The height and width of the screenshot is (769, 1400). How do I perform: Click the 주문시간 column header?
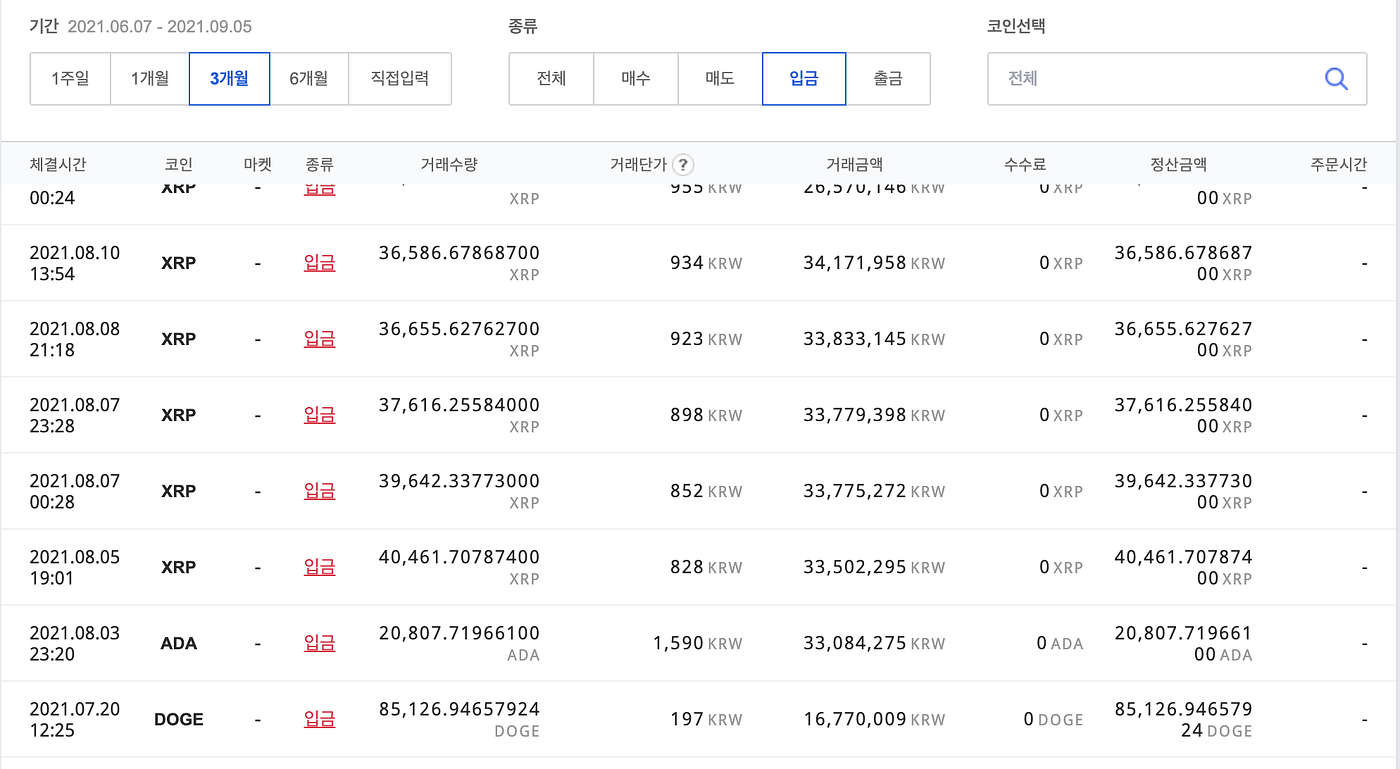point(1339,165)
